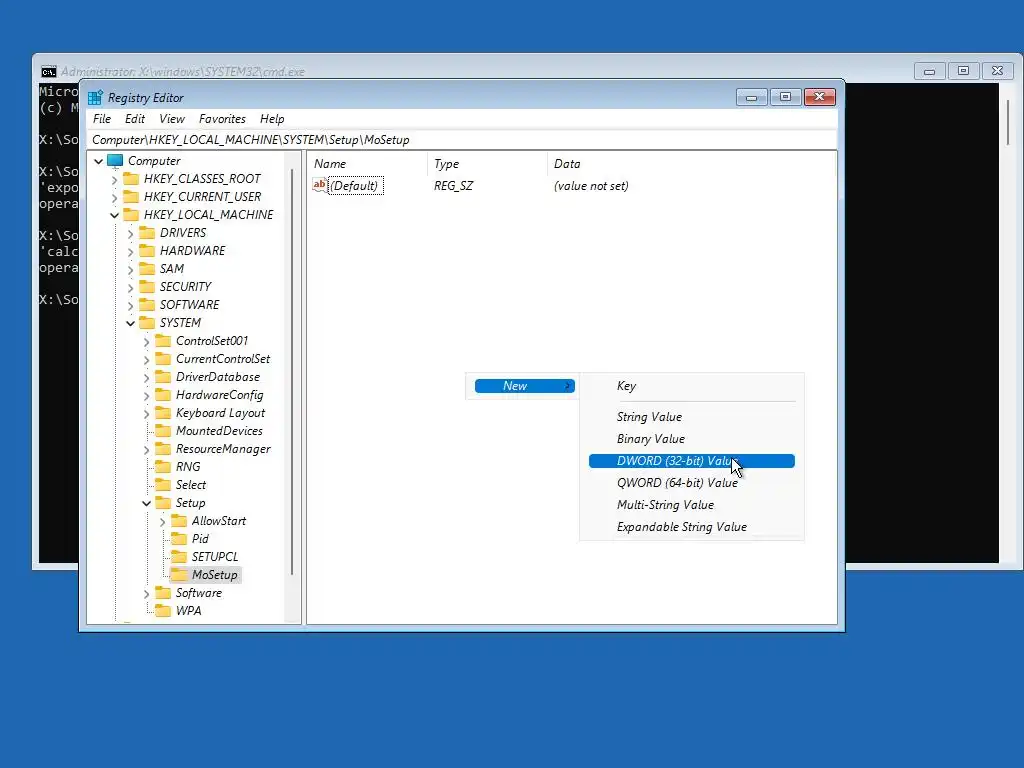
Task: Minimize the Registry Editor window
Action: [752, 97]
